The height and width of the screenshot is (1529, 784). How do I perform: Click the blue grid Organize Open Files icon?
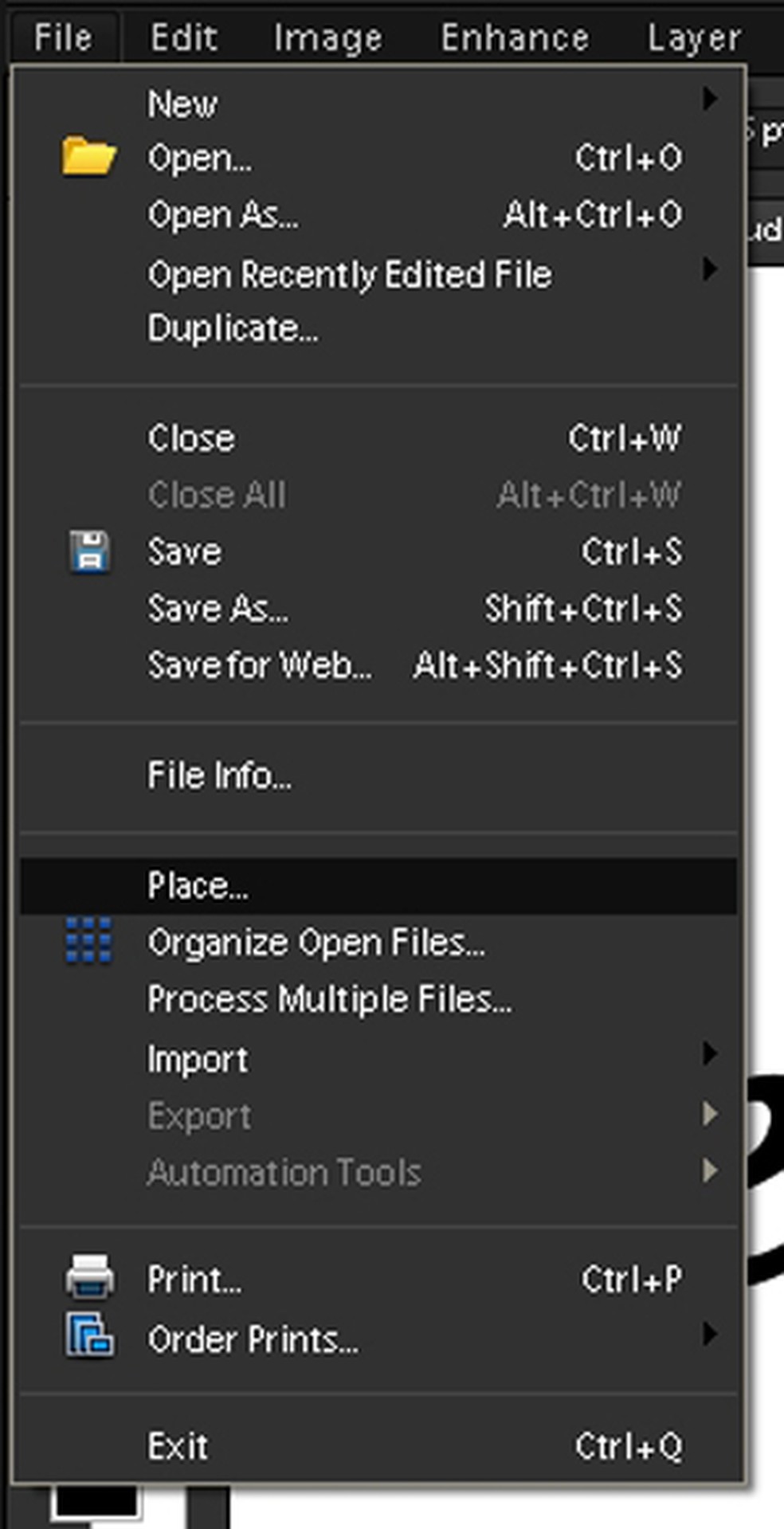[88, 941]
